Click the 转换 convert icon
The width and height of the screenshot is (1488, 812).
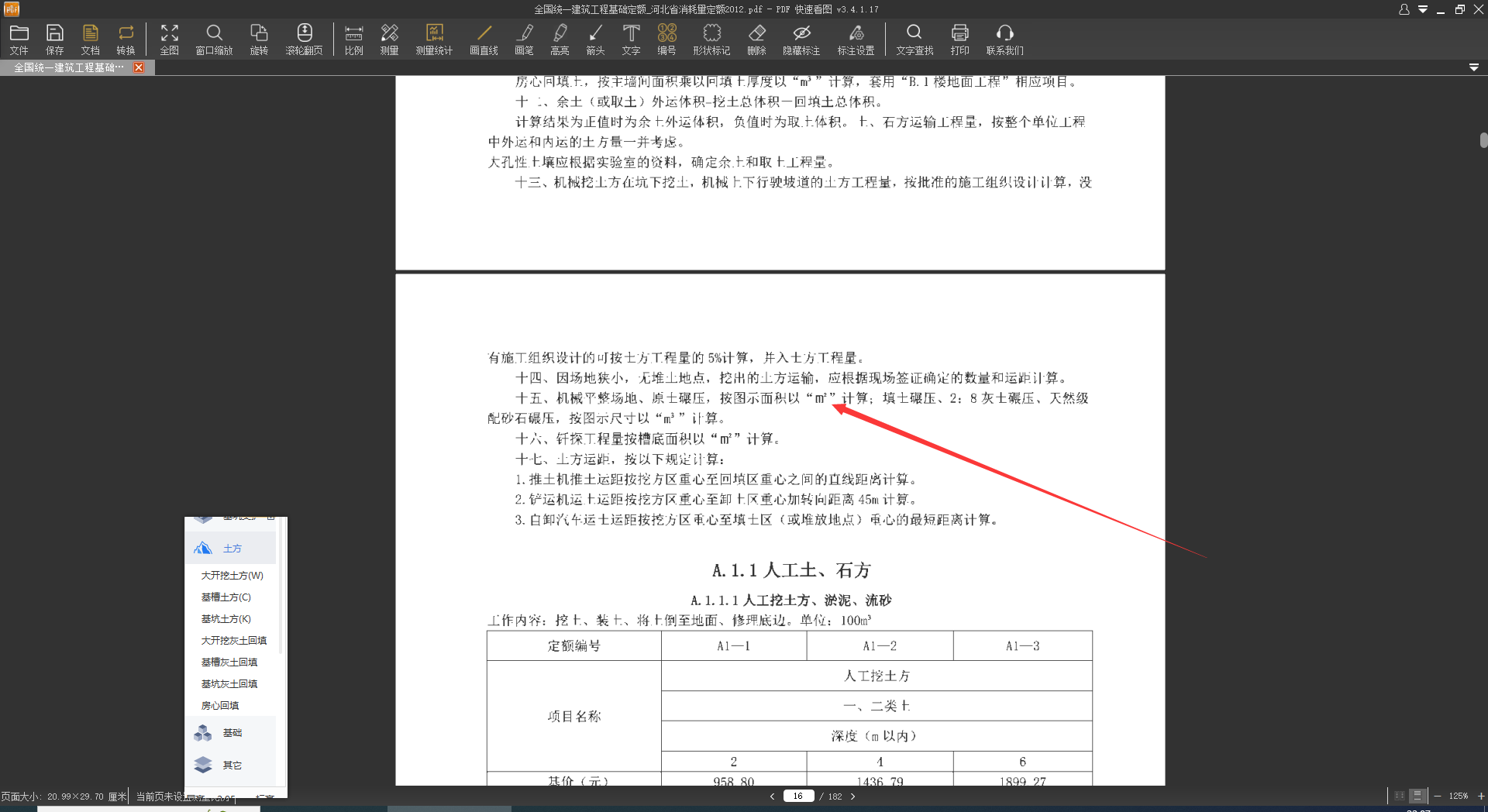click(x=126, y=39)
